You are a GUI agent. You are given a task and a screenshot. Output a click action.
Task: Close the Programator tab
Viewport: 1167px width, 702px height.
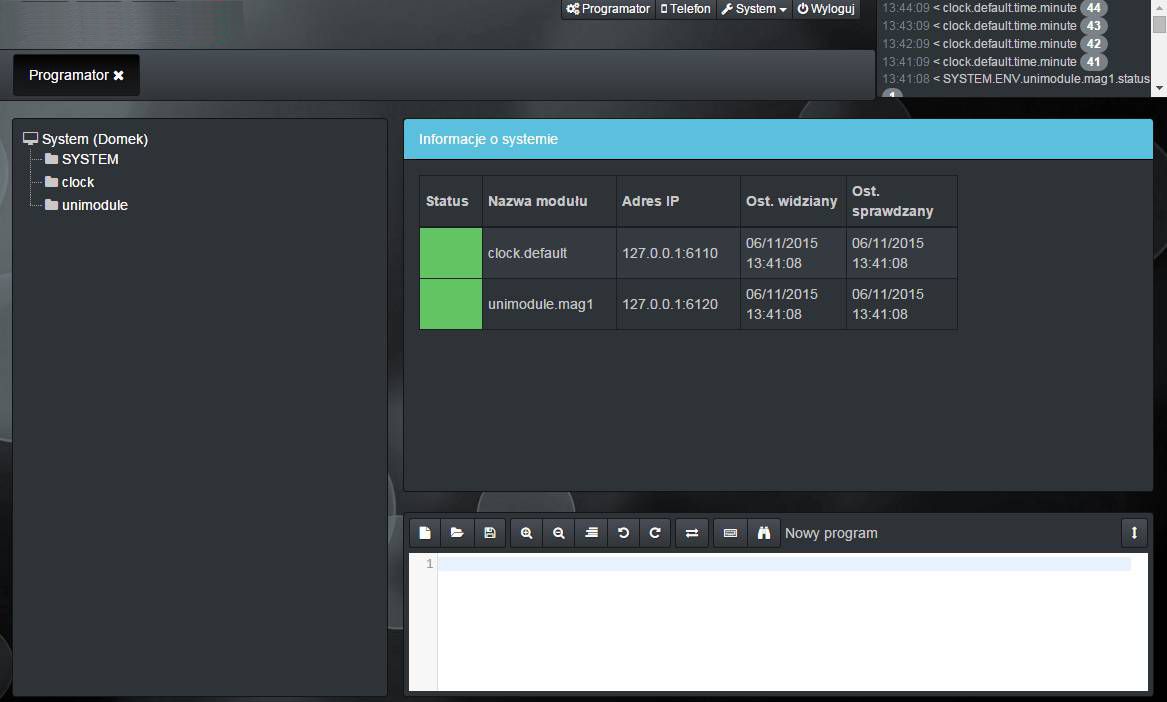coord(119,75)
